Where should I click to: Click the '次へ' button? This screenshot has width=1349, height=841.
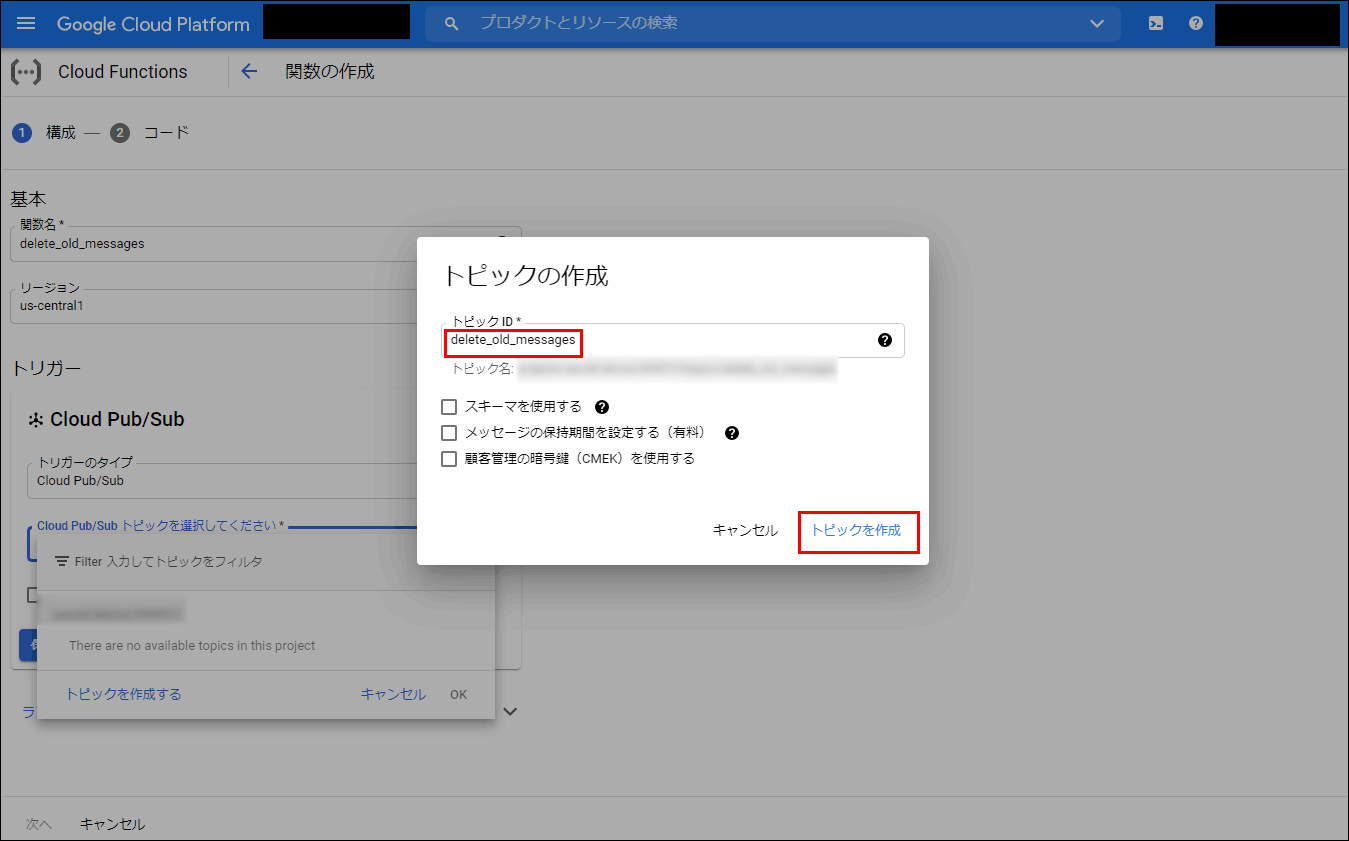click(x=39, y=824)
